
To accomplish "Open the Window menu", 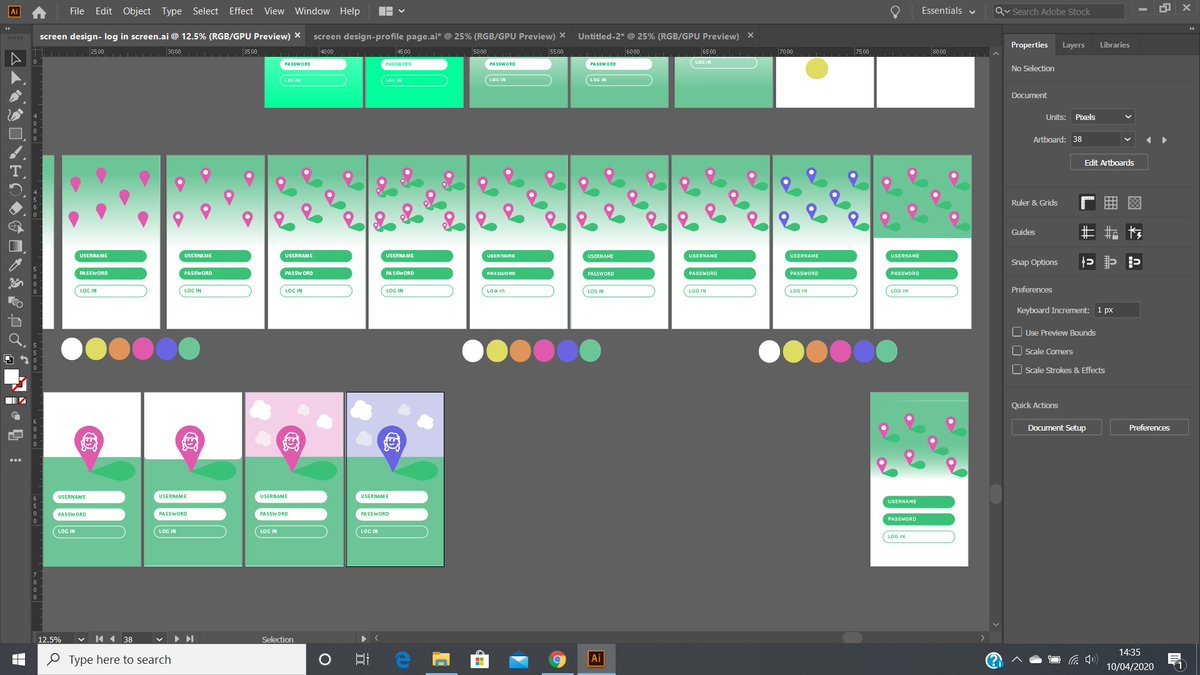I will (312, 11).
